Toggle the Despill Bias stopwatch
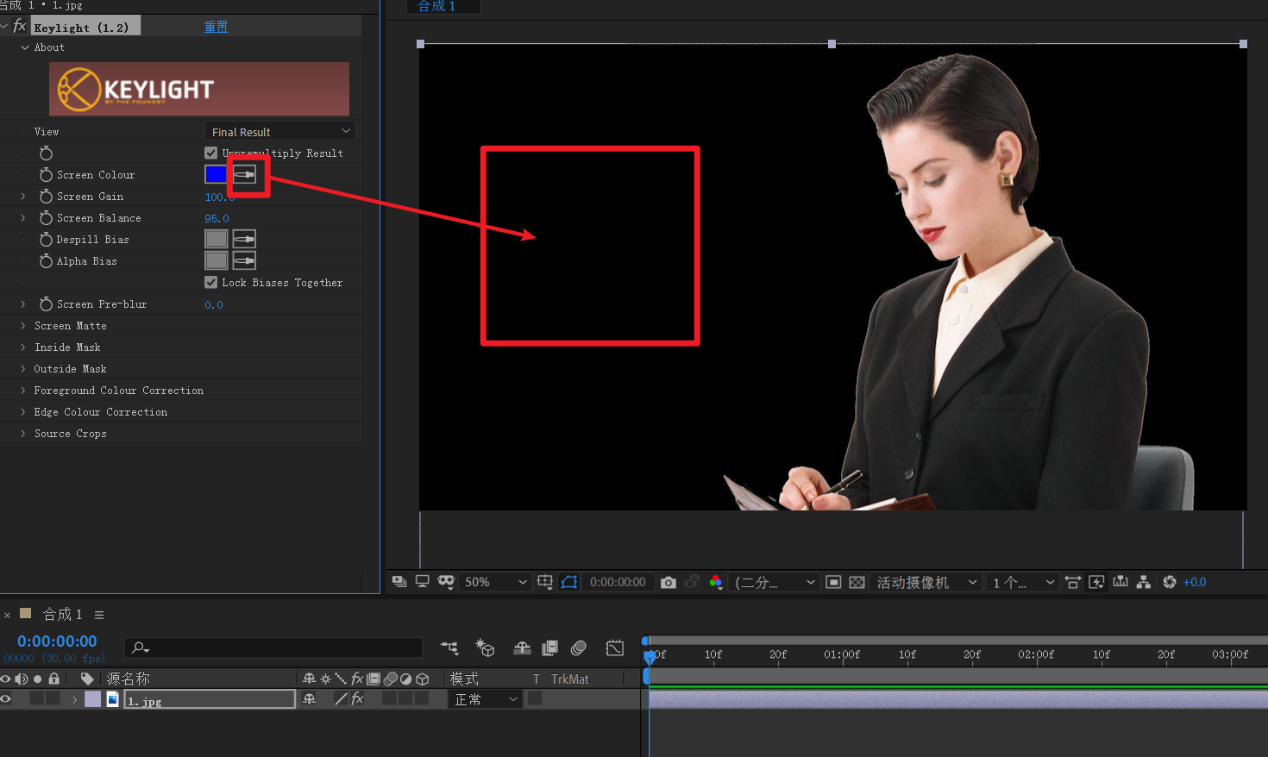The width and height of the screenshot is (1268, 757). [x=46, y=240]
